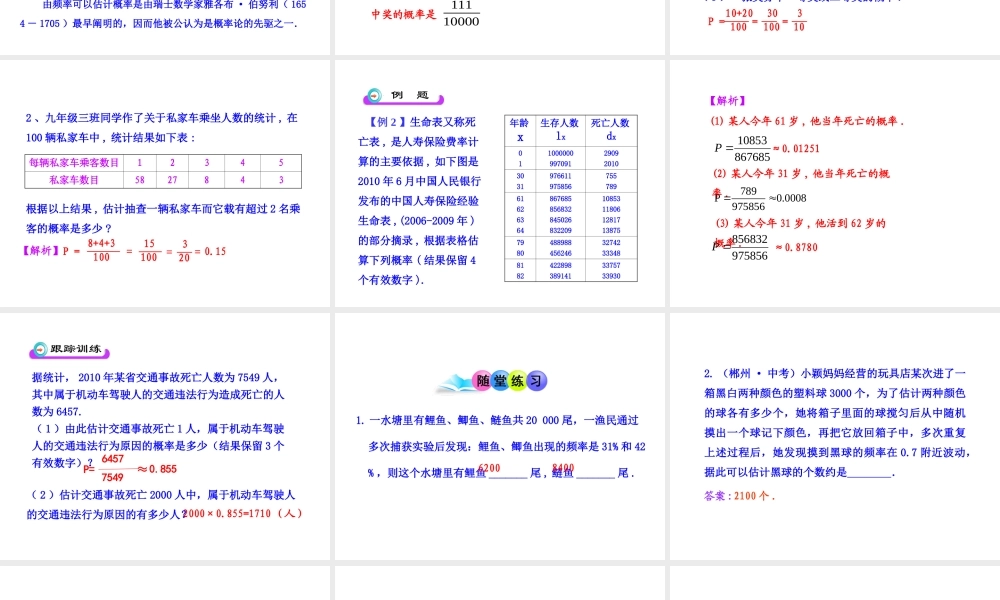Open the 郴州中考 plastic ball problem slide
Screen dimensions: 1000x600
click(835, 440)
